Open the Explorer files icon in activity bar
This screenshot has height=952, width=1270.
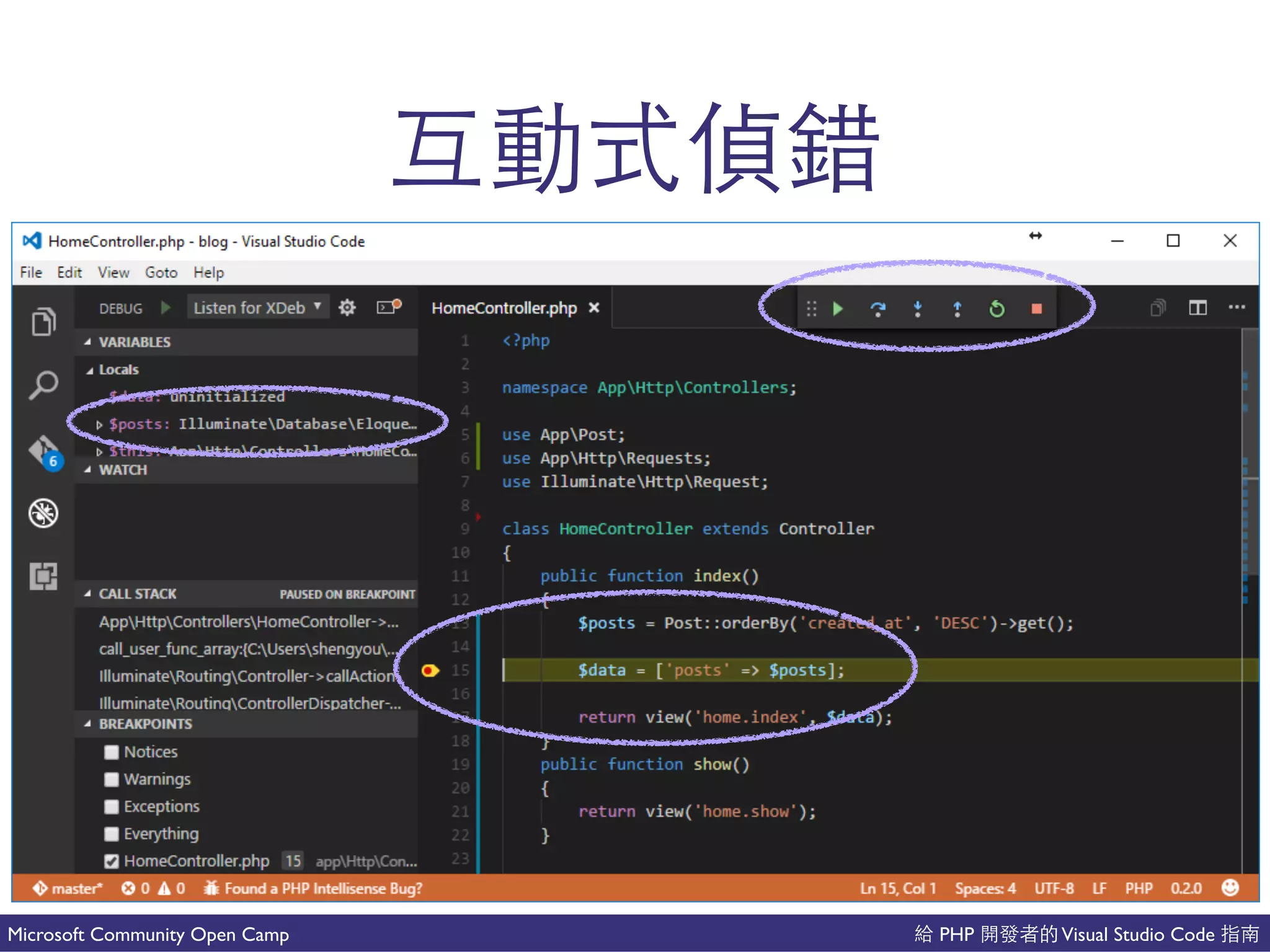[43, 321]
